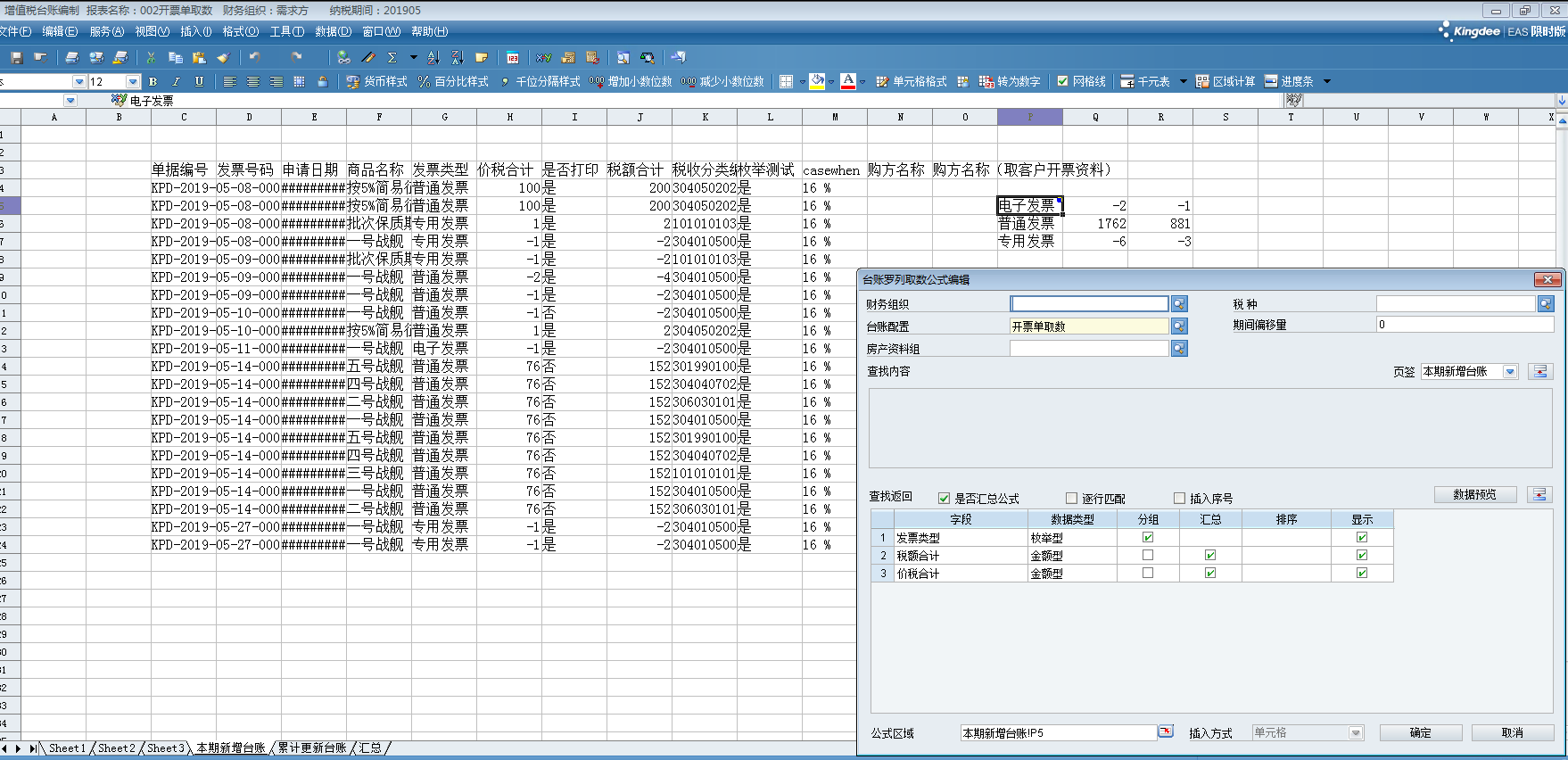Switch to the 累计更新台账 sheet tab
This screenshot has width=1568, height=760.
(311, 748)
